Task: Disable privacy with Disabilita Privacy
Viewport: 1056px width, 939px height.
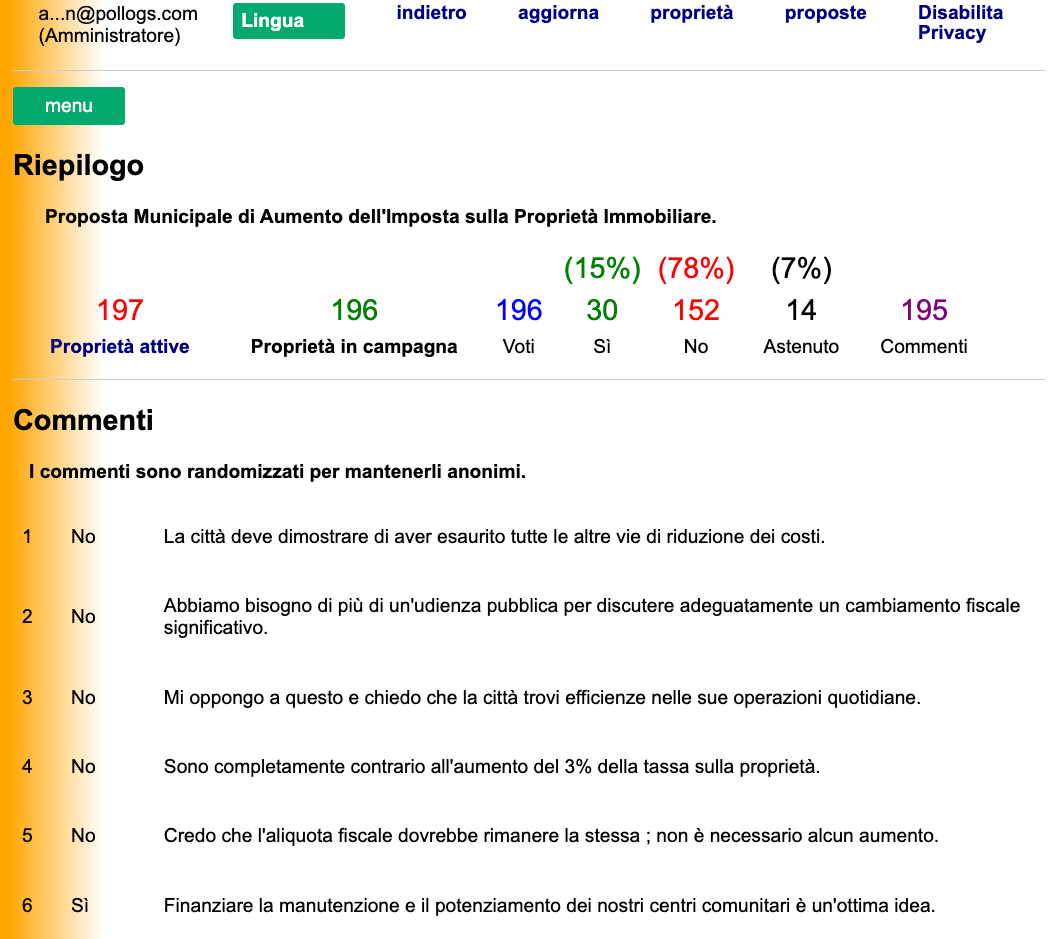Action: 960,22
